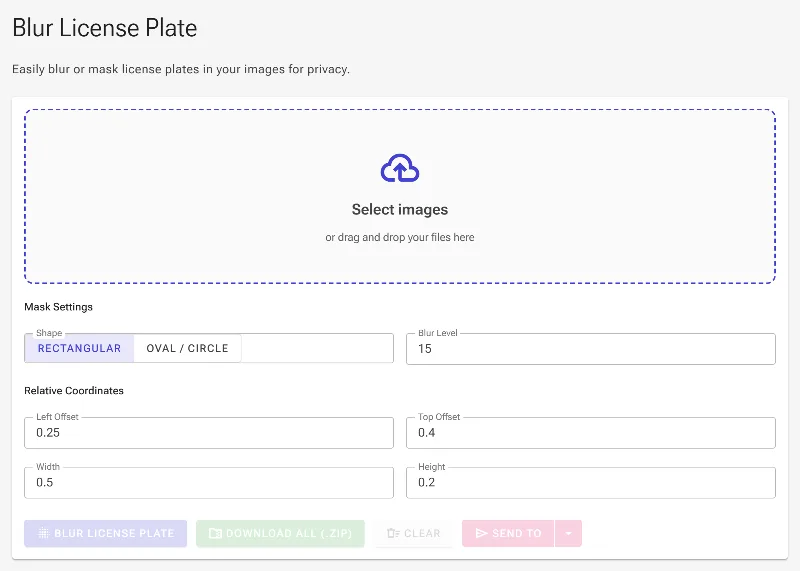Click the privacy description subtitle text
Image resolution: width=800 pixels, height=571 pixels.
(181, 69)
